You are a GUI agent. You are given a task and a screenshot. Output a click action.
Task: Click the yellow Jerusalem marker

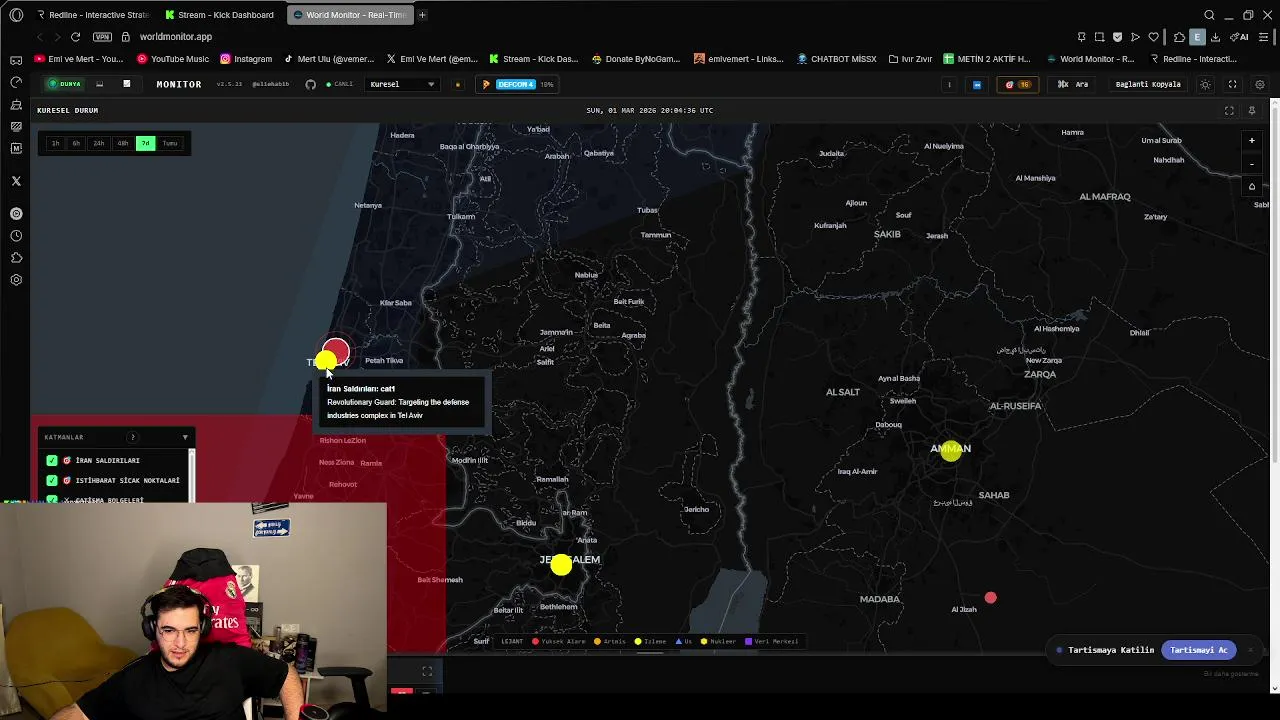click(561, 565)
